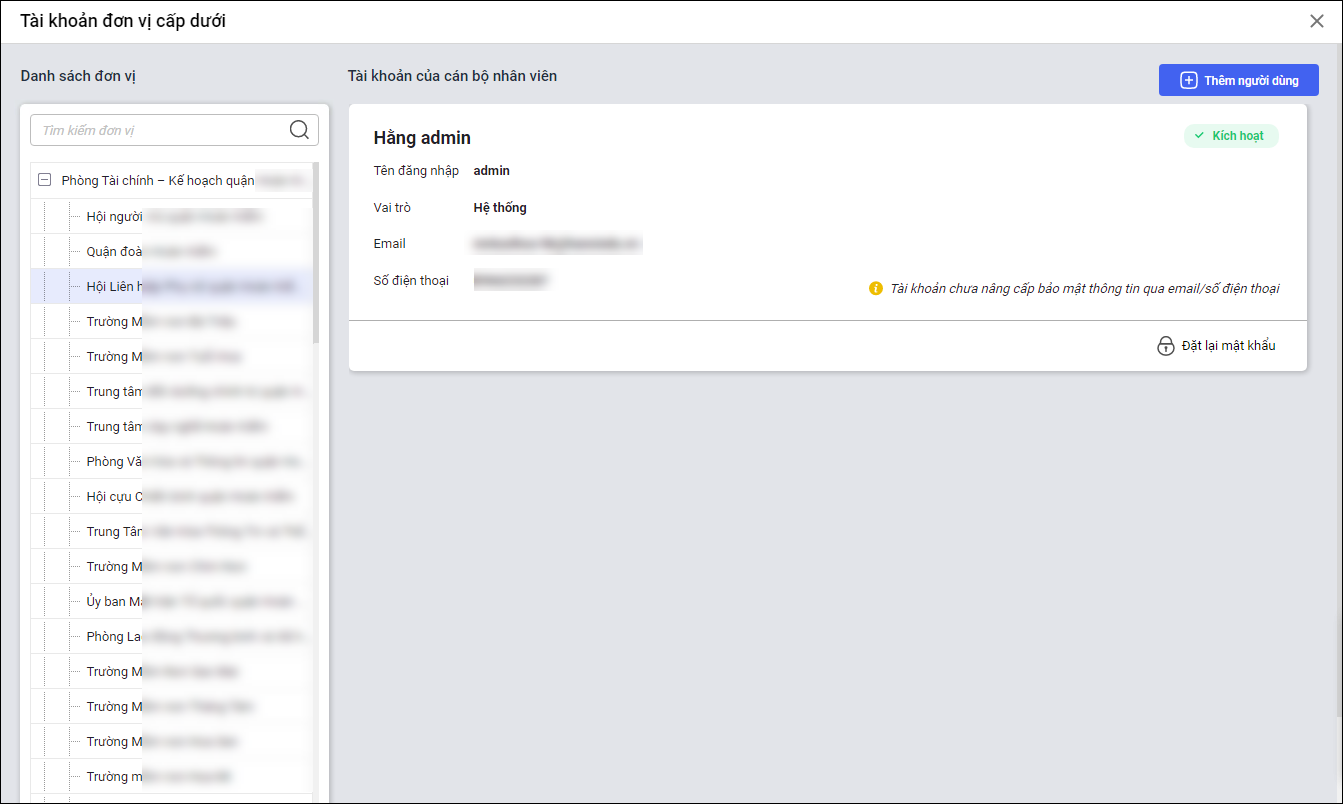Select the Hội cựu C... unit
This screenshot has height=804, width=1343.
tap(114, 496)
